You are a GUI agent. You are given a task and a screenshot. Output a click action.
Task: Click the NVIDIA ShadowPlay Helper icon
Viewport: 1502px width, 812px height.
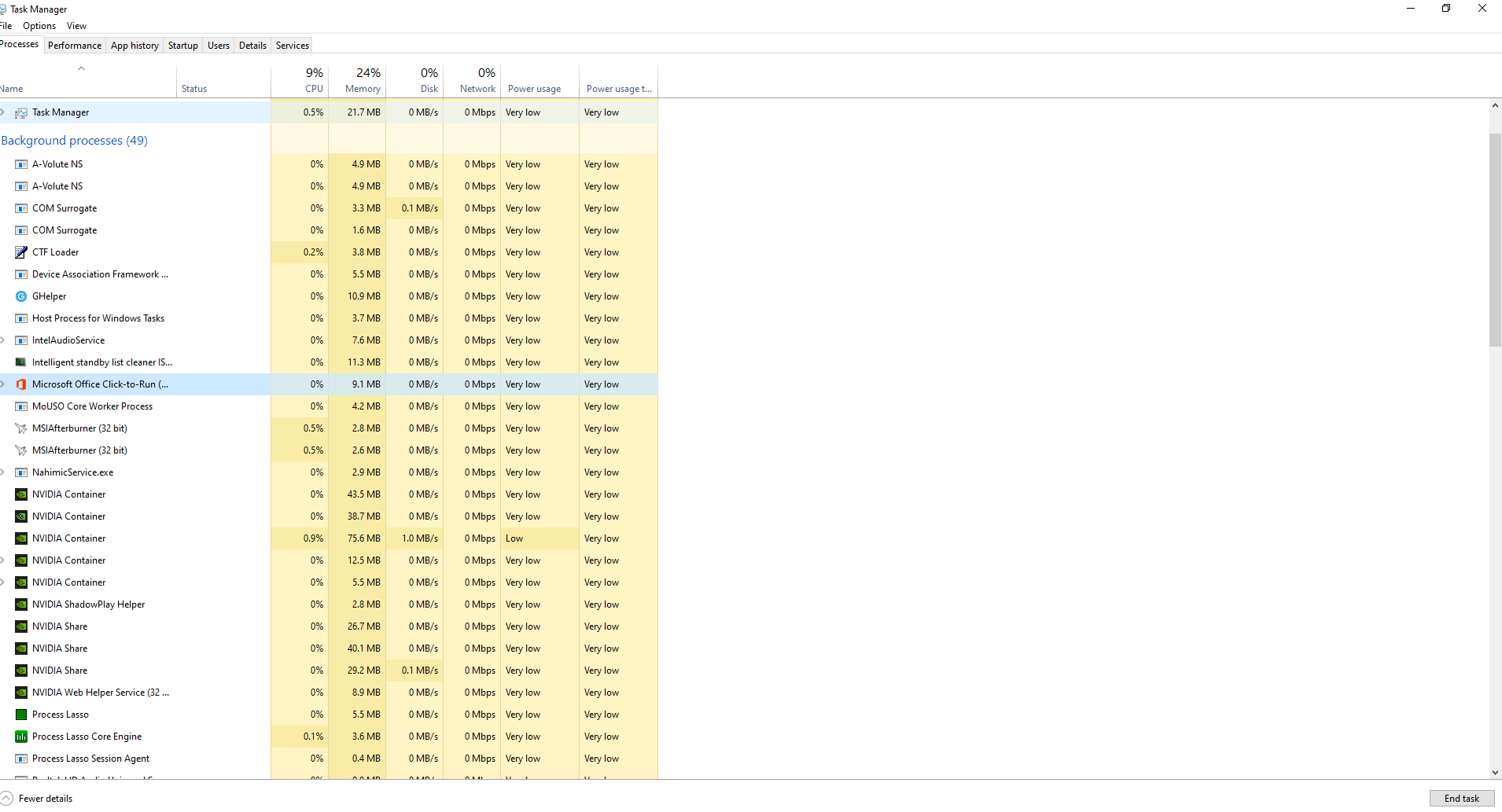(21, 604)
